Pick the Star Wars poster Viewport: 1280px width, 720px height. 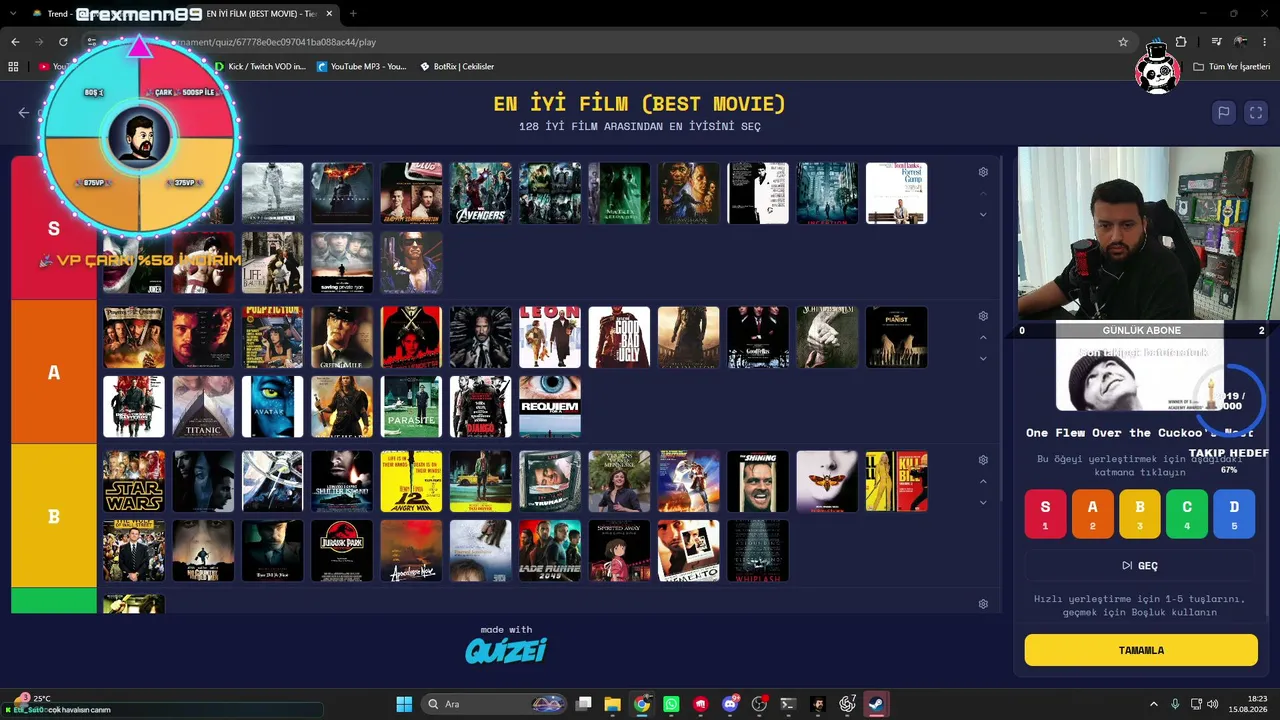[134, 481]
